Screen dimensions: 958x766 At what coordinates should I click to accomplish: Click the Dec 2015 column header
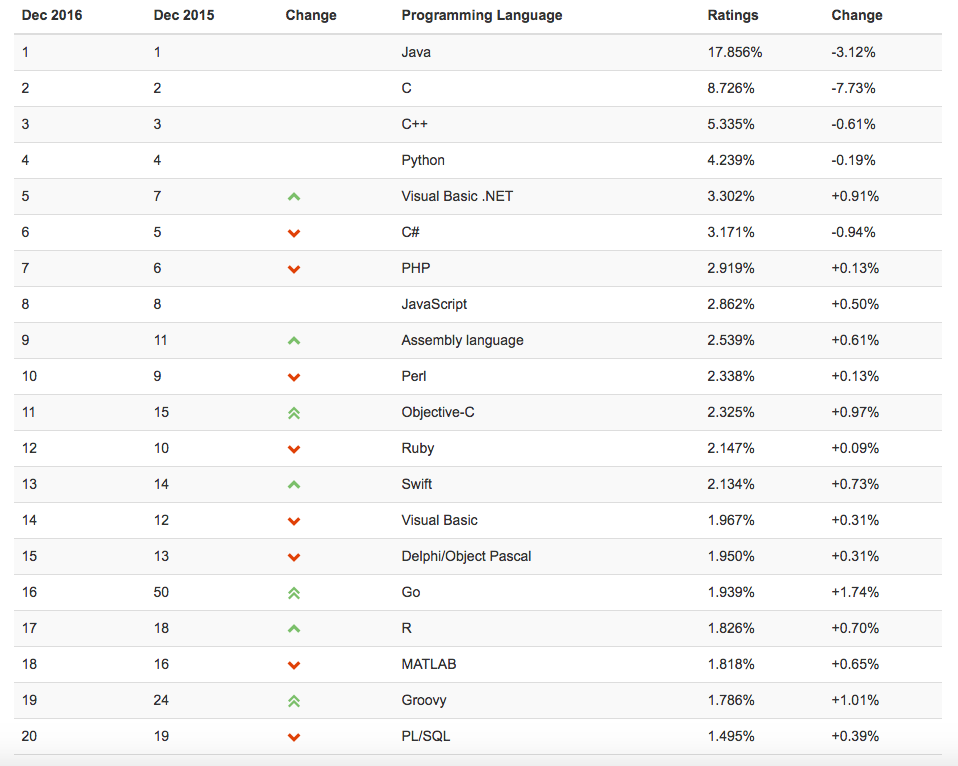(x=184, y=15)
